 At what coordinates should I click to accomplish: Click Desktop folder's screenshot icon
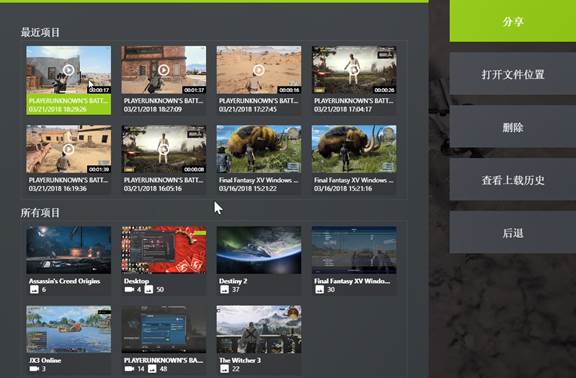point(148,289)
